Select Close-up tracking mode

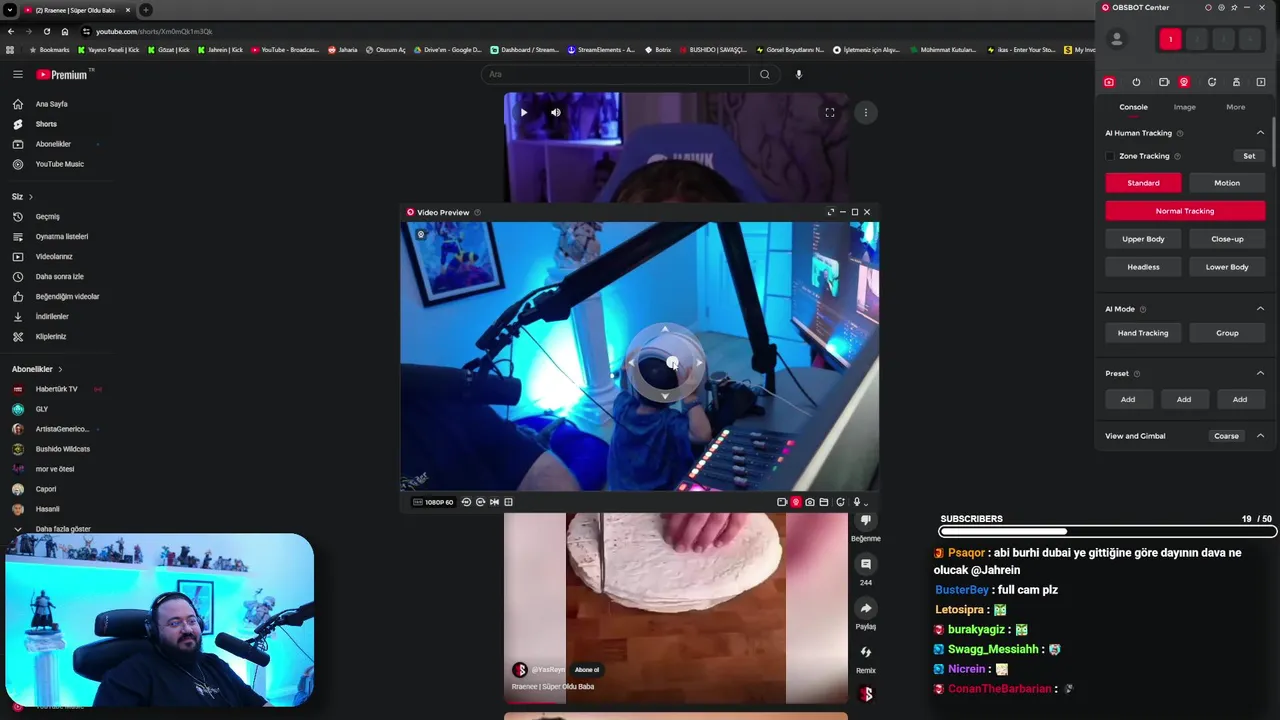pos(1227,239)
